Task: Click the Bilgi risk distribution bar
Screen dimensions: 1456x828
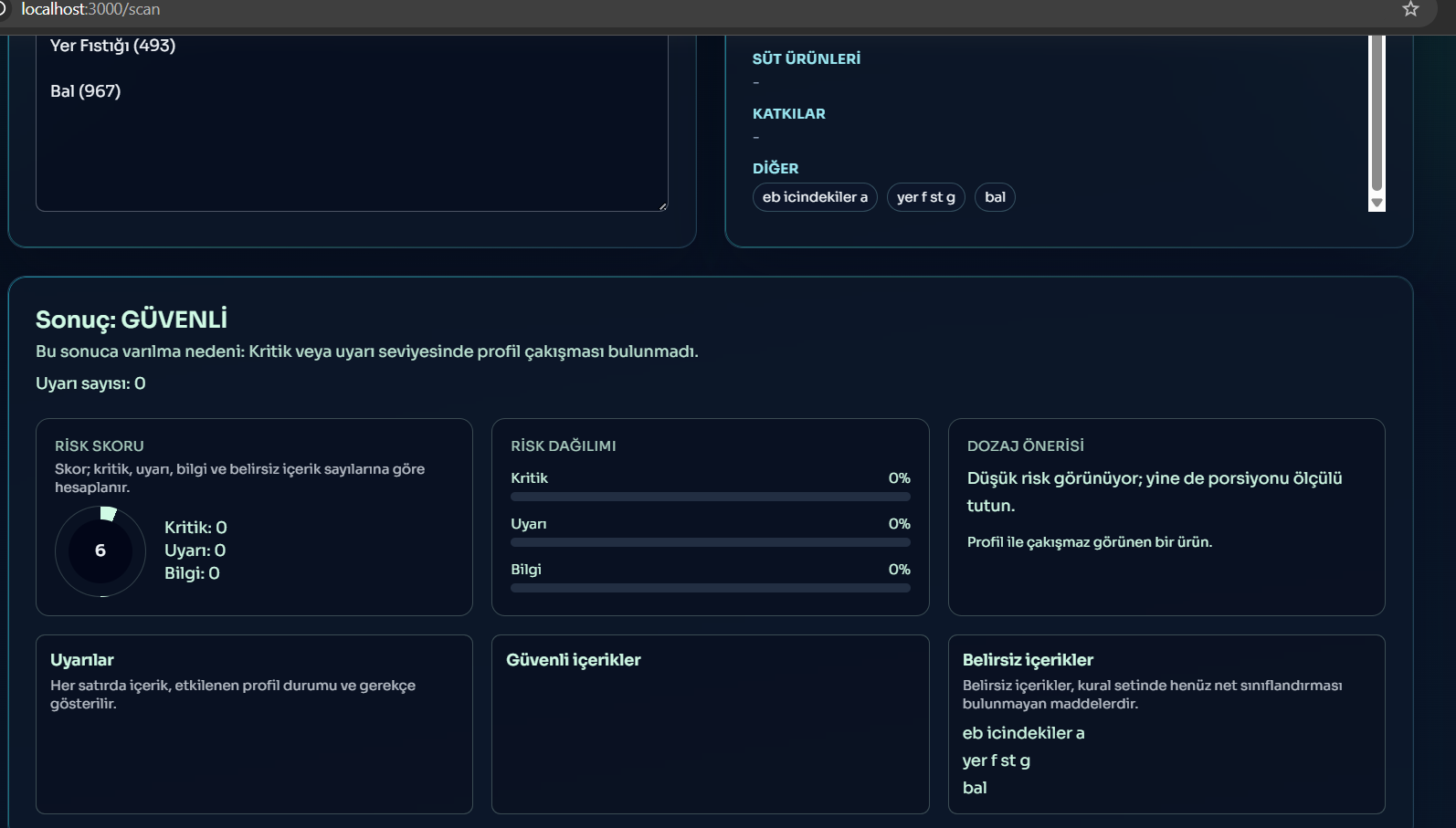Action: click(x=710, y=588)
